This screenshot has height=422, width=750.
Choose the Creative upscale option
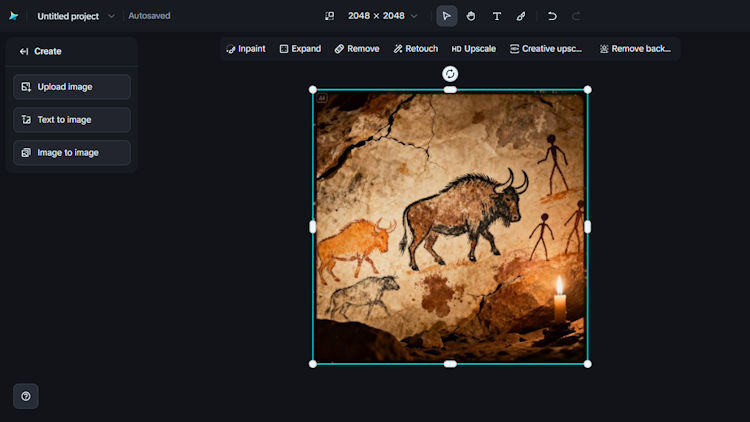(x=546, y=49)
